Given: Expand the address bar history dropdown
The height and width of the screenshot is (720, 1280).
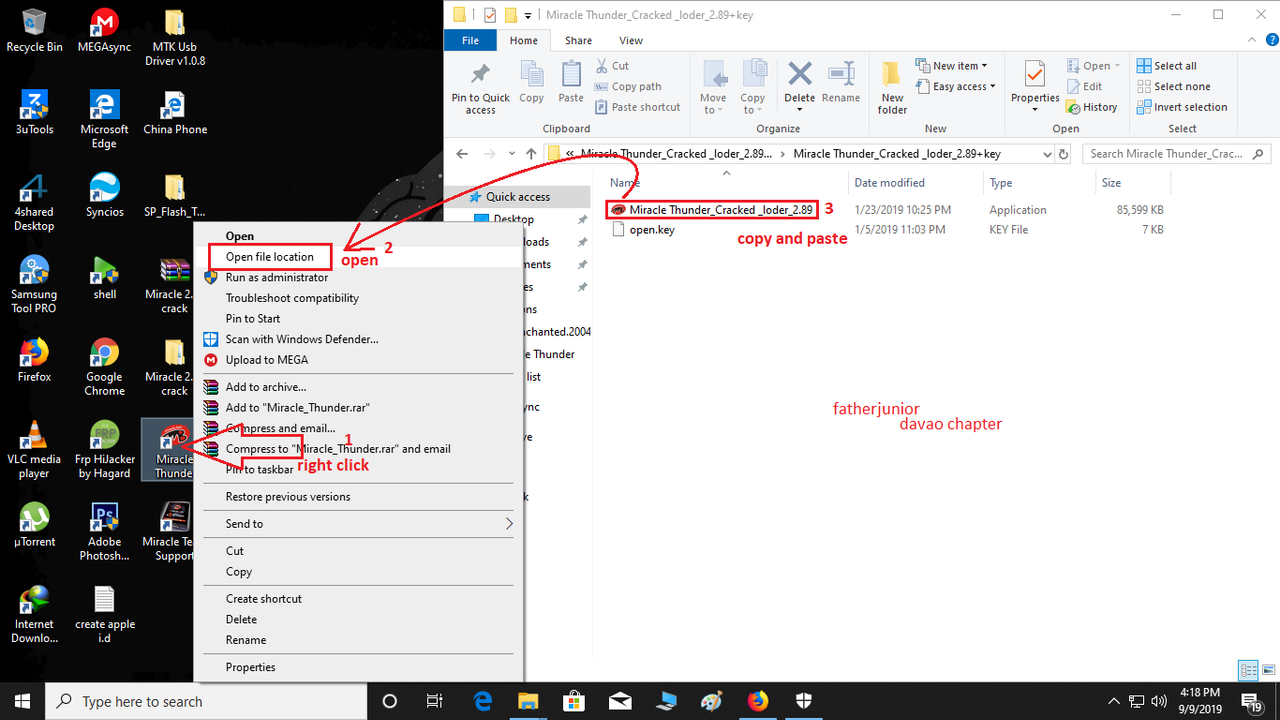Looking at the screenshot, I should (x=1047, y=154).
